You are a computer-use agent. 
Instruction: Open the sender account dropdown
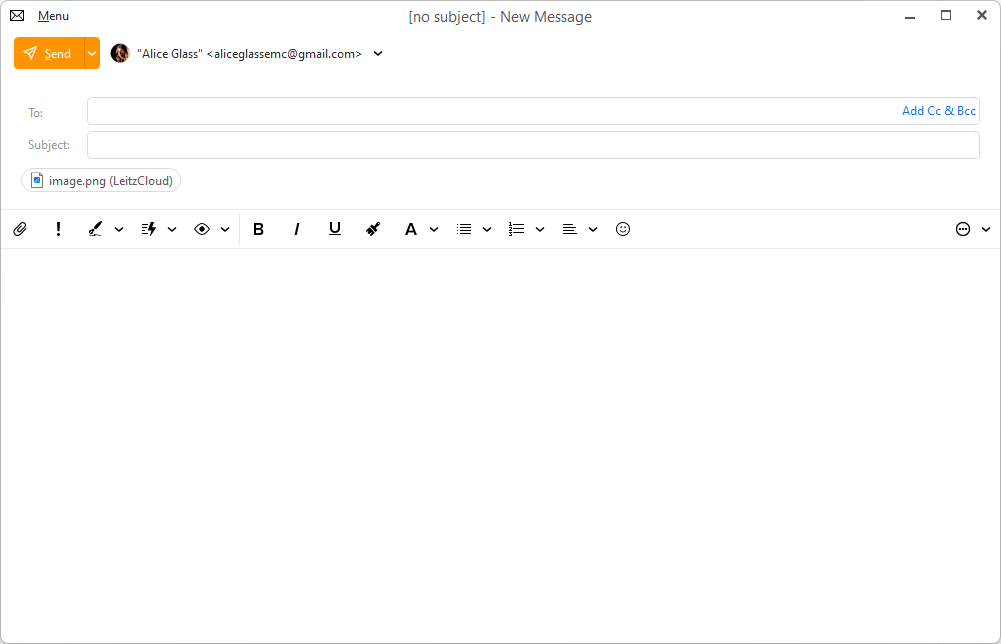(x=378, y=54)
